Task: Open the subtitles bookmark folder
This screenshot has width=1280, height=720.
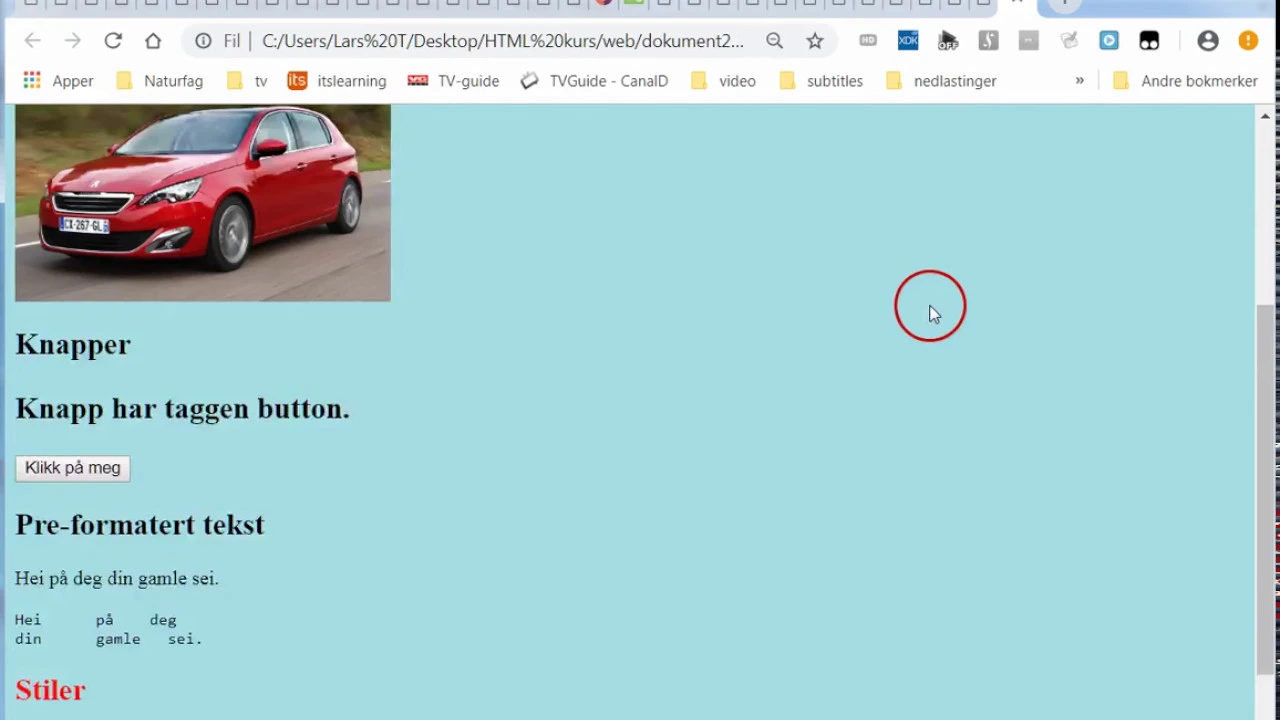Action: coord(820,81)
